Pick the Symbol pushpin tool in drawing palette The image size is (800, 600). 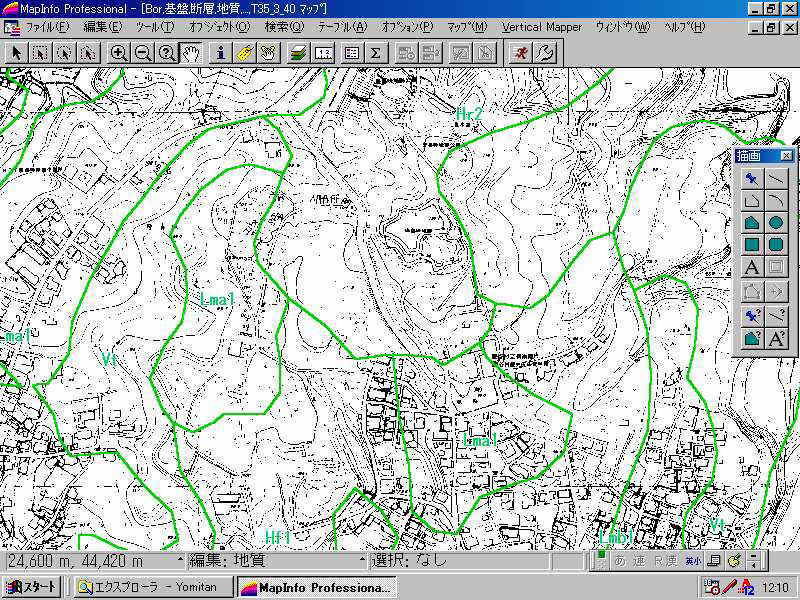752,178
